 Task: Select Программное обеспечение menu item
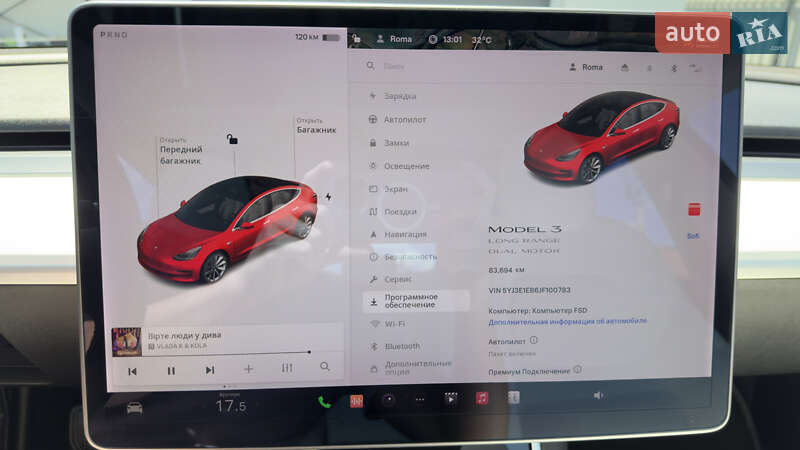point(416,301)
